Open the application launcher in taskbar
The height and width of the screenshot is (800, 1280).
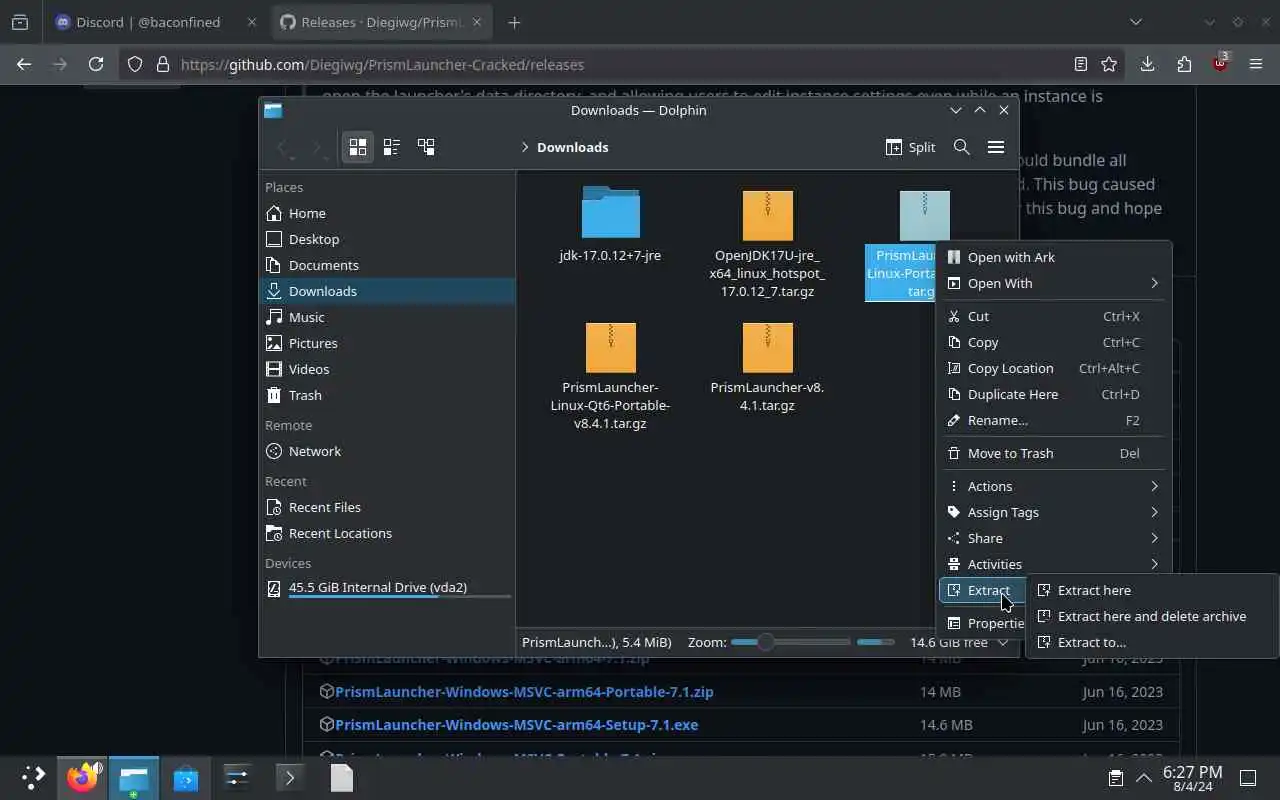pos(33,777)
